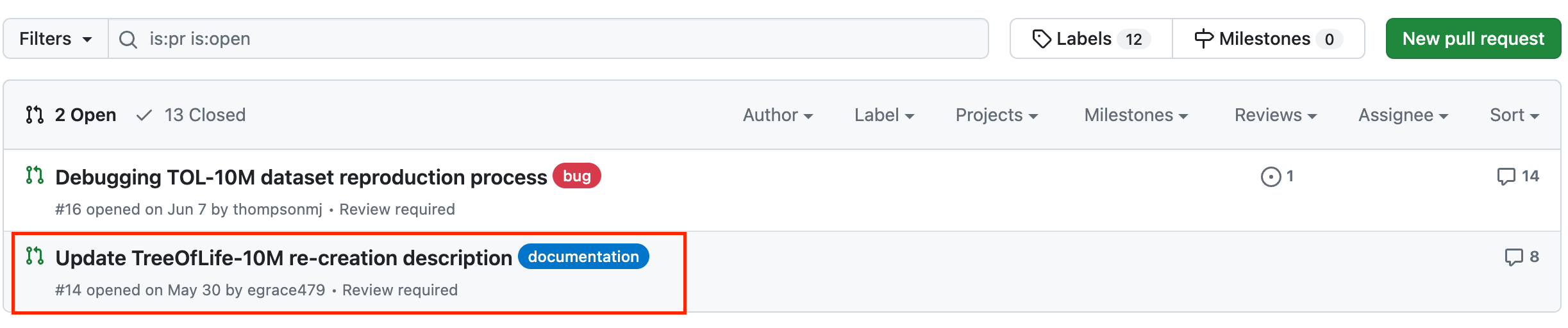Screen dimensions: 1568x328
Task: Click the pull request icon for #14
Action: 35,256
